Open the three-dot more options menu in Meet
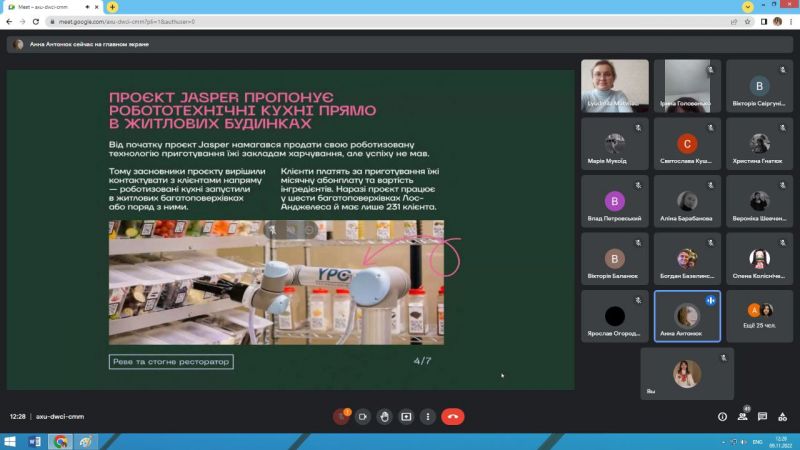This screenshot has height=450, width=800. [x=428, y=417]
